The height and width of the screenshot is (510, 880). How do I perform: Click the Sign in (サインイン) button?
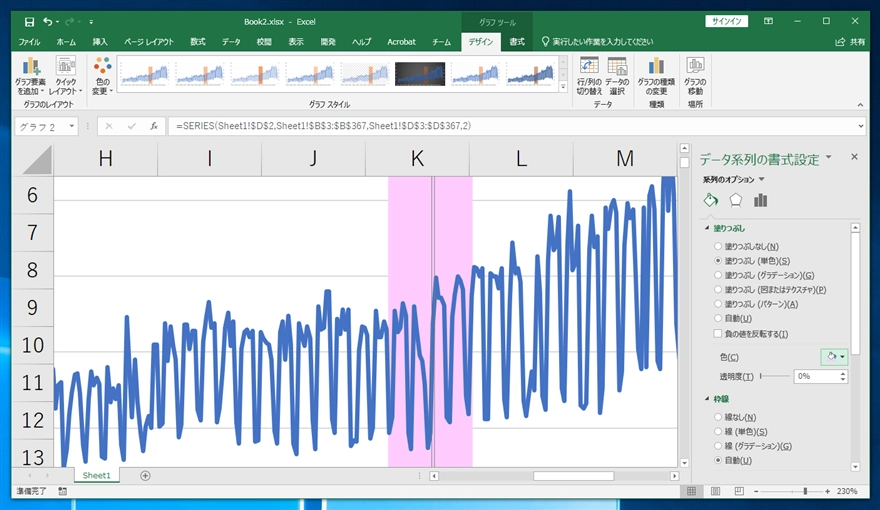tap(727, 21)
